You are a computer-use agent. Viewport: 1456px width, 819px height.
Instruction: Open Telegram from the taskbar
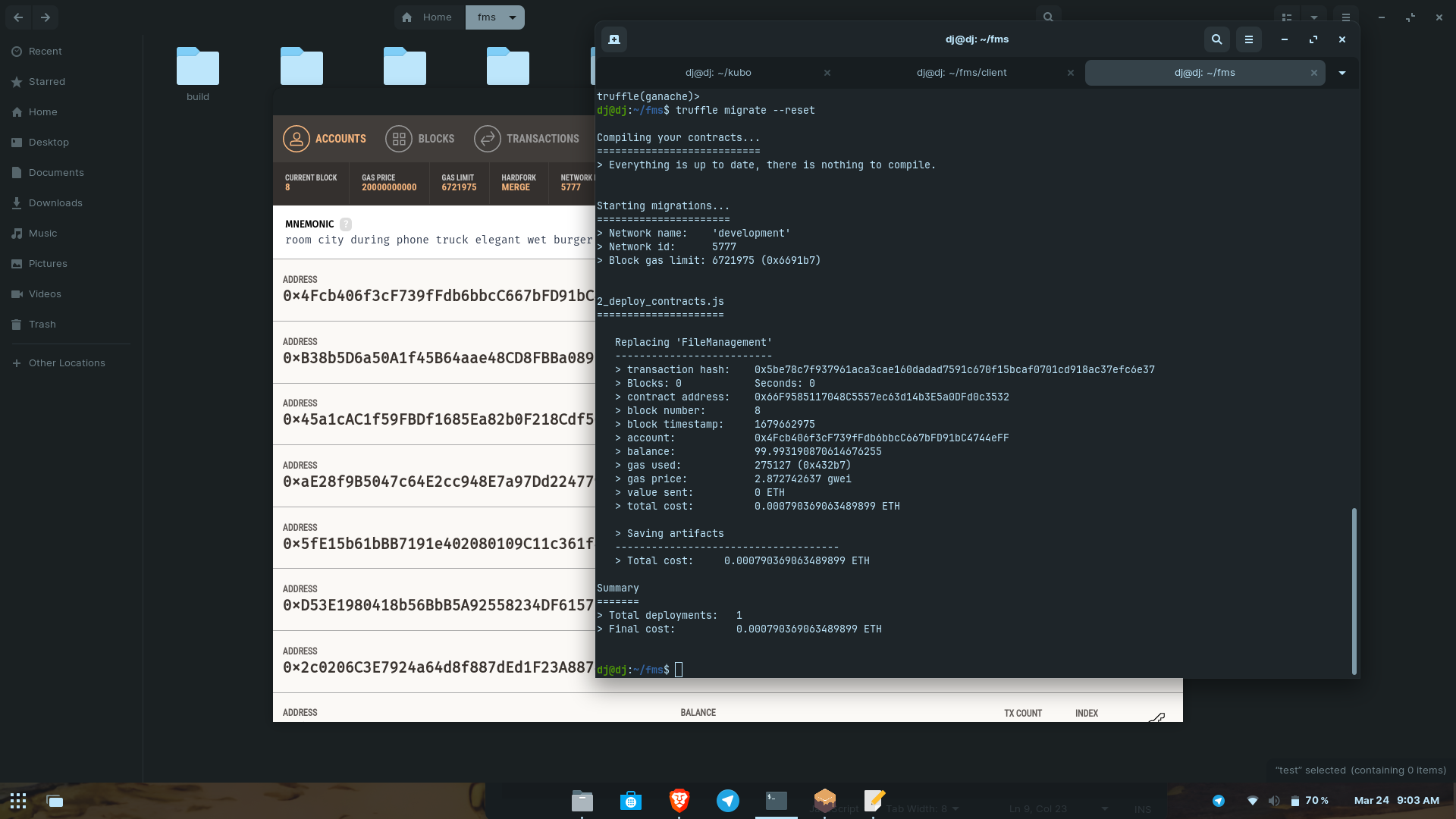click(x=727, y=800)
